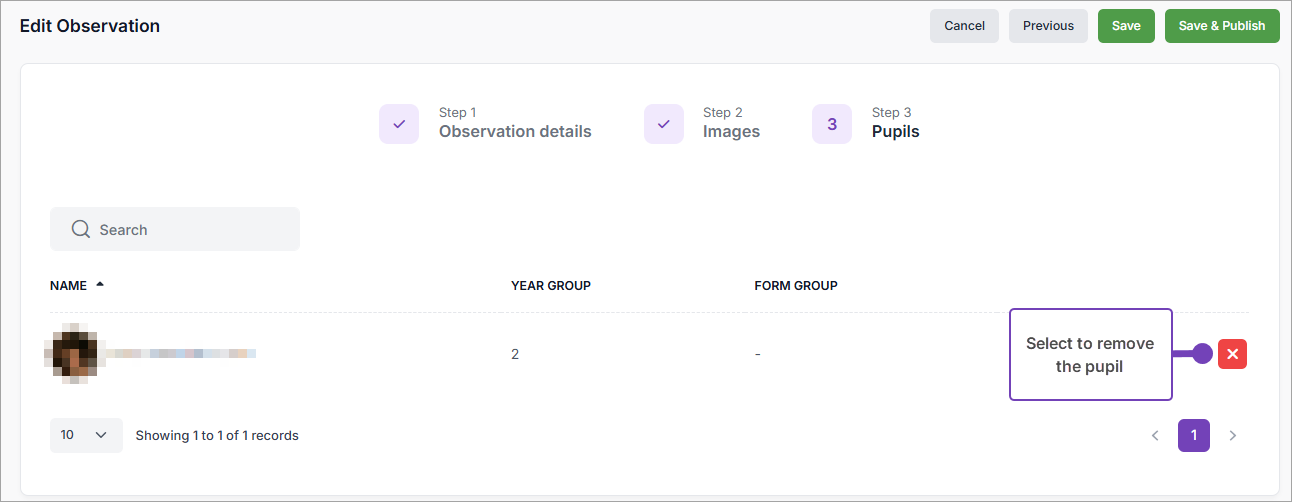The height and width of the screenshot is (502, 1292).
Task: Go to next page using right chevron
Action: click(x=1233, y=436)
